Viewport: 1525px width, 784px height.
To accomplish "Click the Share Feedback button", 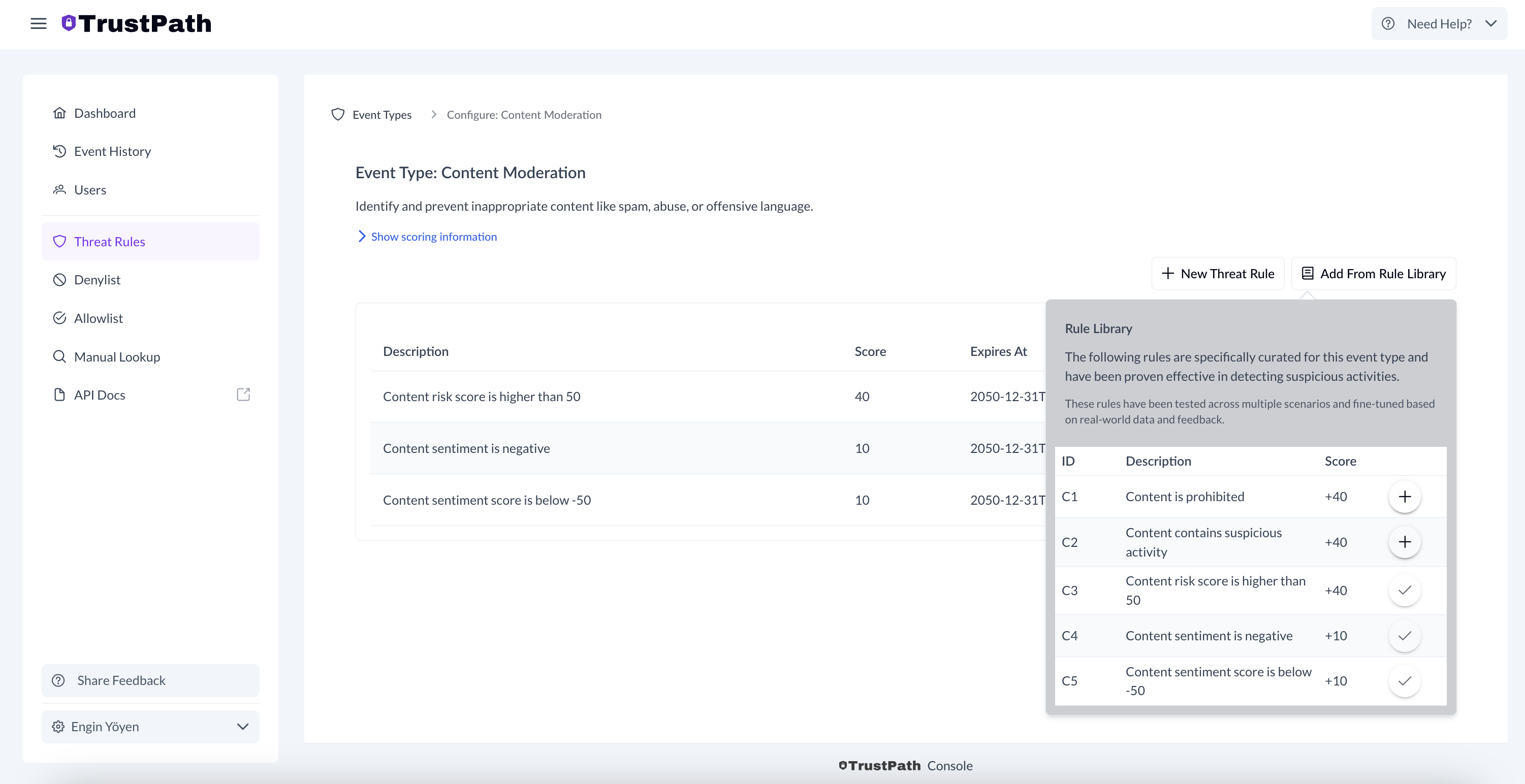I will pos(150,680).
